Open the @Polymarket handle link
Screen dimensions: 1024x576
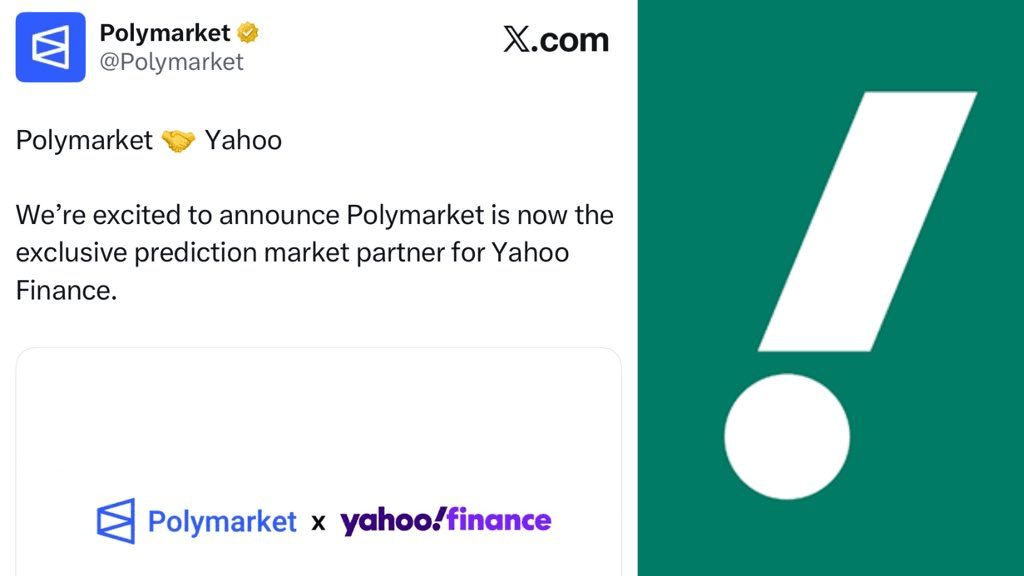pyautogui.click(x=171, y=62)
